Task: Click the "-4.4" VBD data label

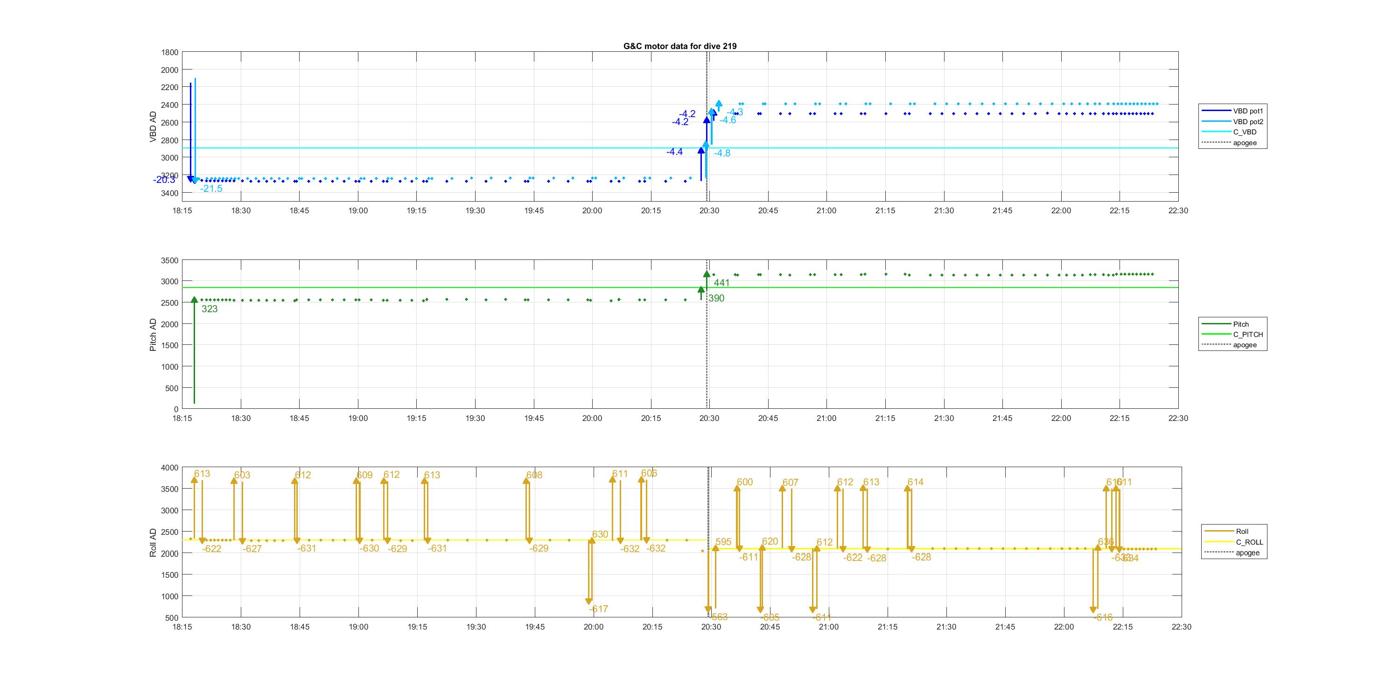Action: pyautogui.click(x=675, y=152)
